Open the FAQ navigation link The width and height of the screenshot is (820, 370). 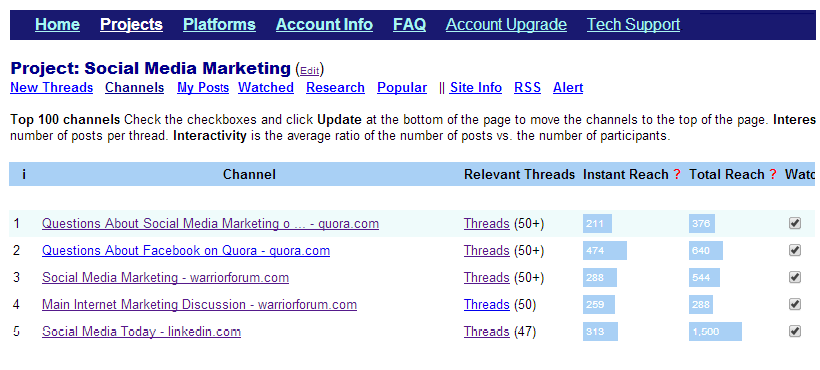pyautogui.click(x=409, y=25)
